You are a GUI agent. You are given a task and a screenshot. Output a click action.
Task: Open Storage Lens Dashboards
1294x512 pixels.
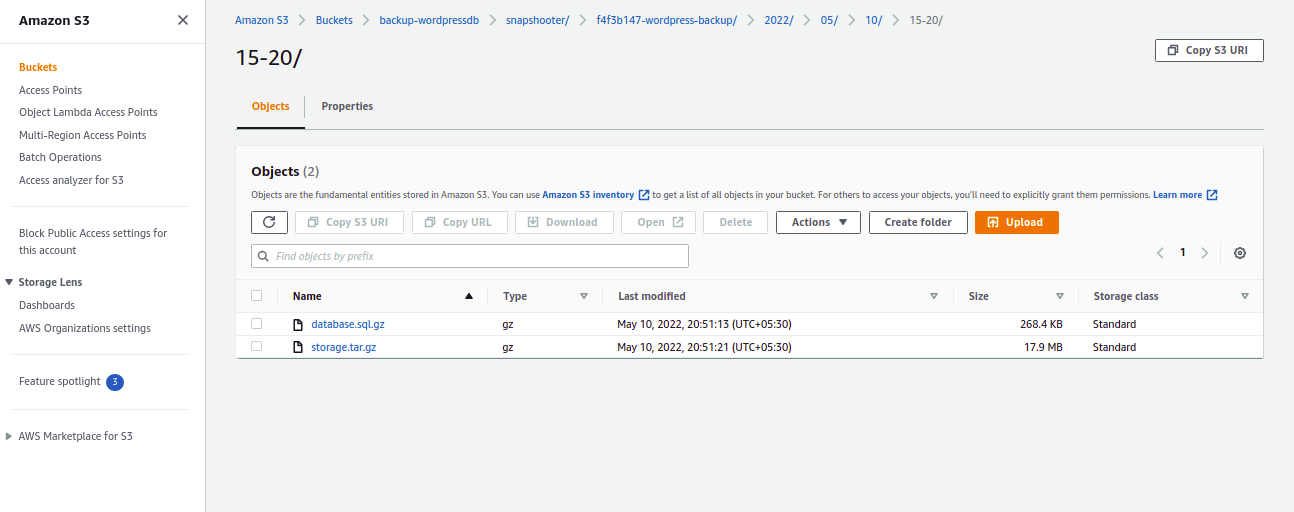pos(47,305)
